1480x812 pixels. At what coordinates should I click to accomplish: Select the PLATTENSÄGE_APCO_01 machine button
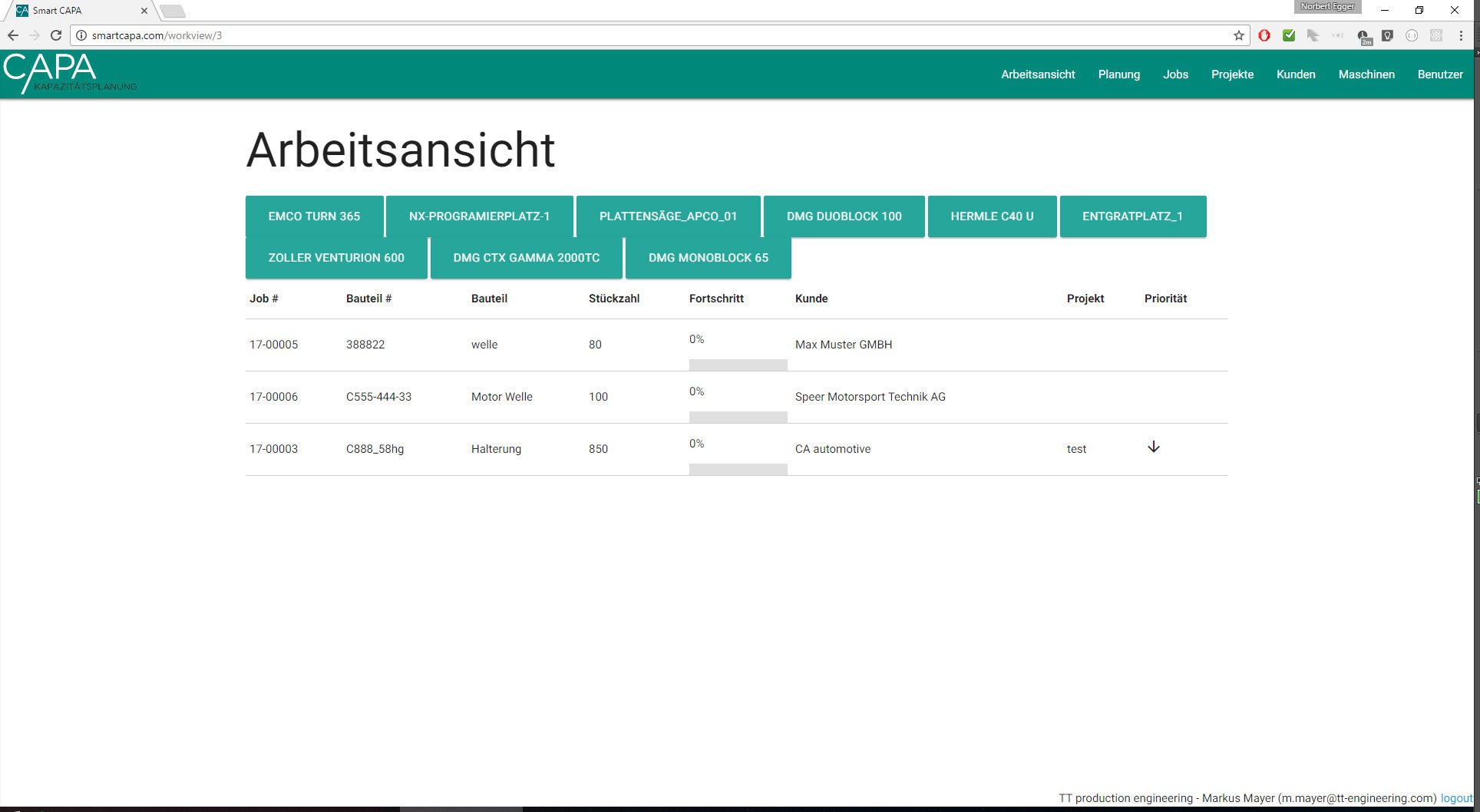[668, 216]
